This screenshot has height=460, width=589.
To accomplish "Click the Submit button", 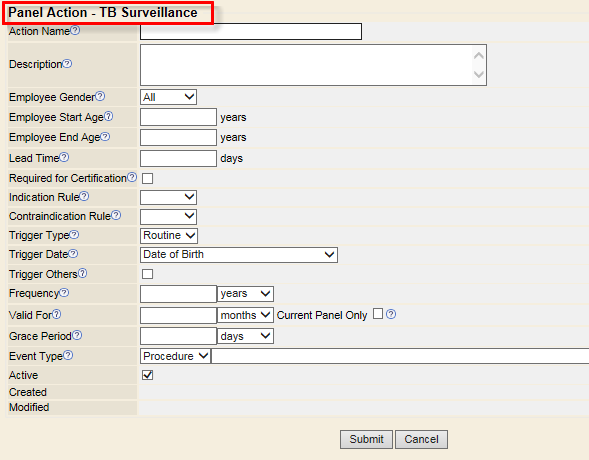I will click(366, 439).
